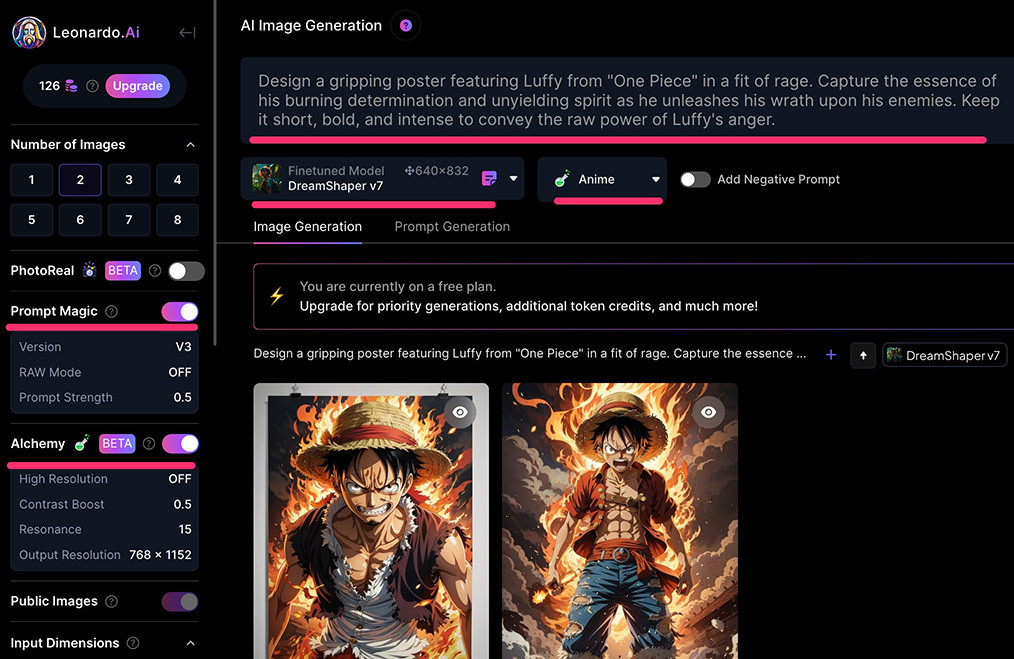The image size is (1014, 659).
Task: Select 3 images
Action: click(129, 180)
